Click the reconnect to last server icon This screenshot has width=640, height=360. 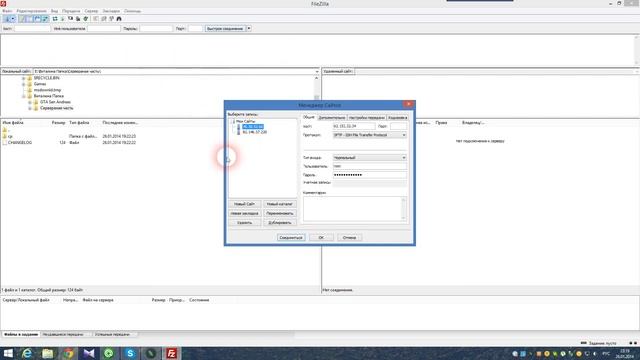(86, 19)
